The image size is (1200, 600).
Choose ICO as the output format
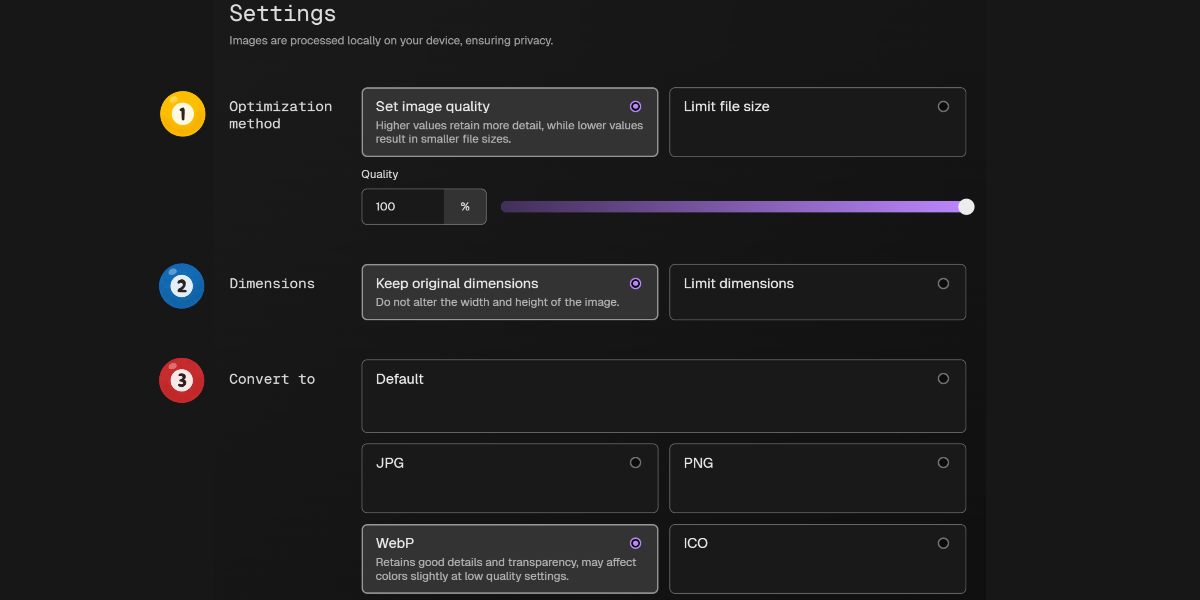click(817, 559)
